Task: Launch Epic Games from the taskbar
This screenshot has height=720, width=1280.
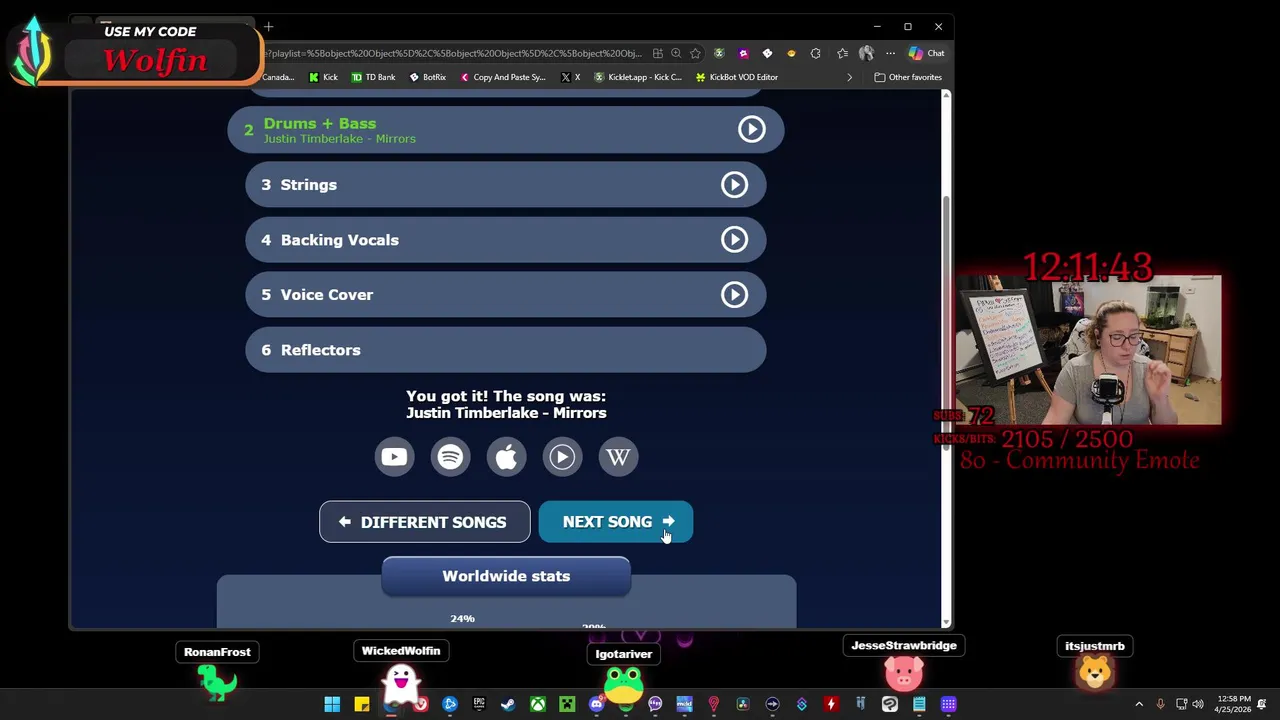Action: [479, 704]
